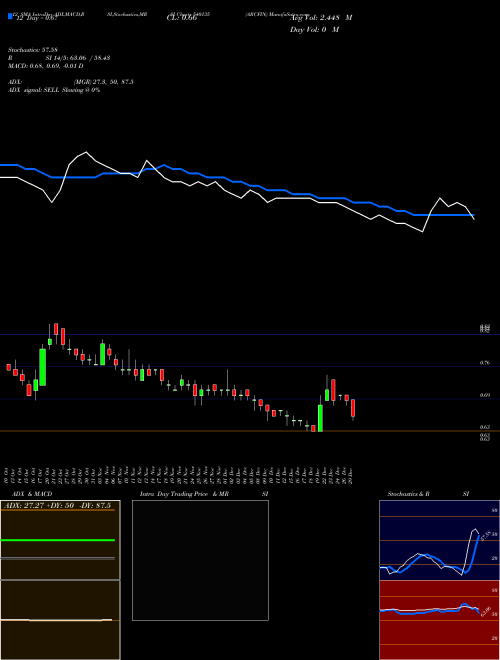
Task: Click the 'CL: 0.66' closing price text
Action: click(182, 18)
